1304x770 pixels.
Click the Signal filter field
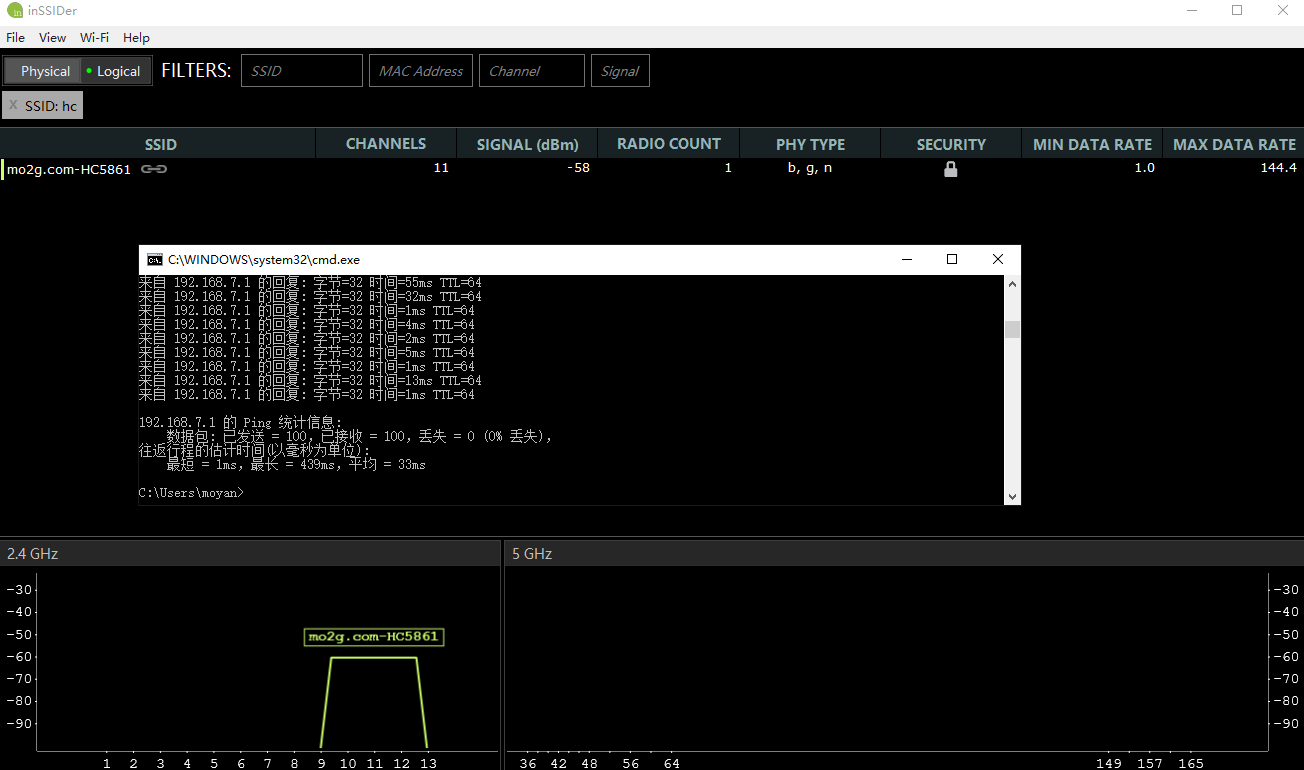(620, 71)
